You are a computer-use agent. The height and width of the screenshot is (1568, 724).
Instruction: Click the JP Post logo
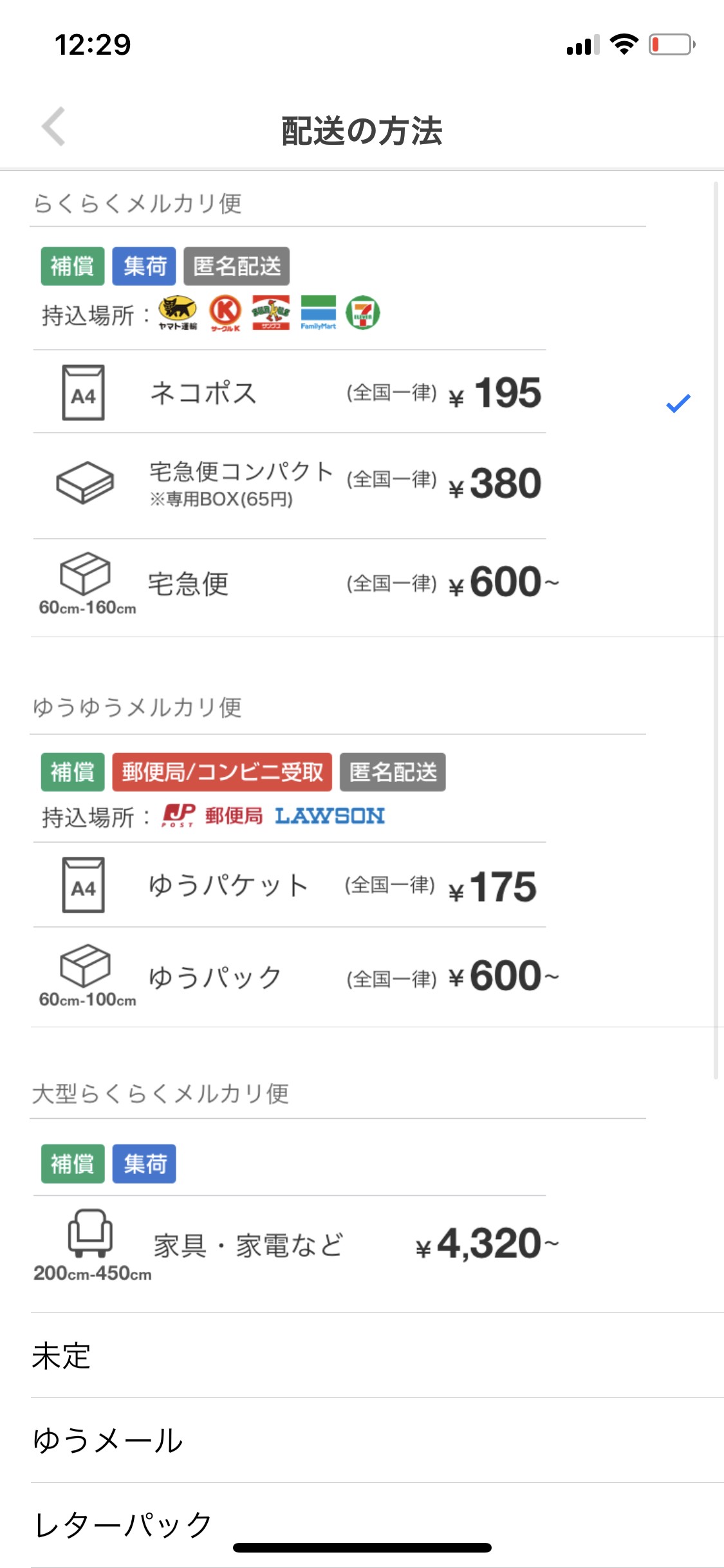click(178, 815)
